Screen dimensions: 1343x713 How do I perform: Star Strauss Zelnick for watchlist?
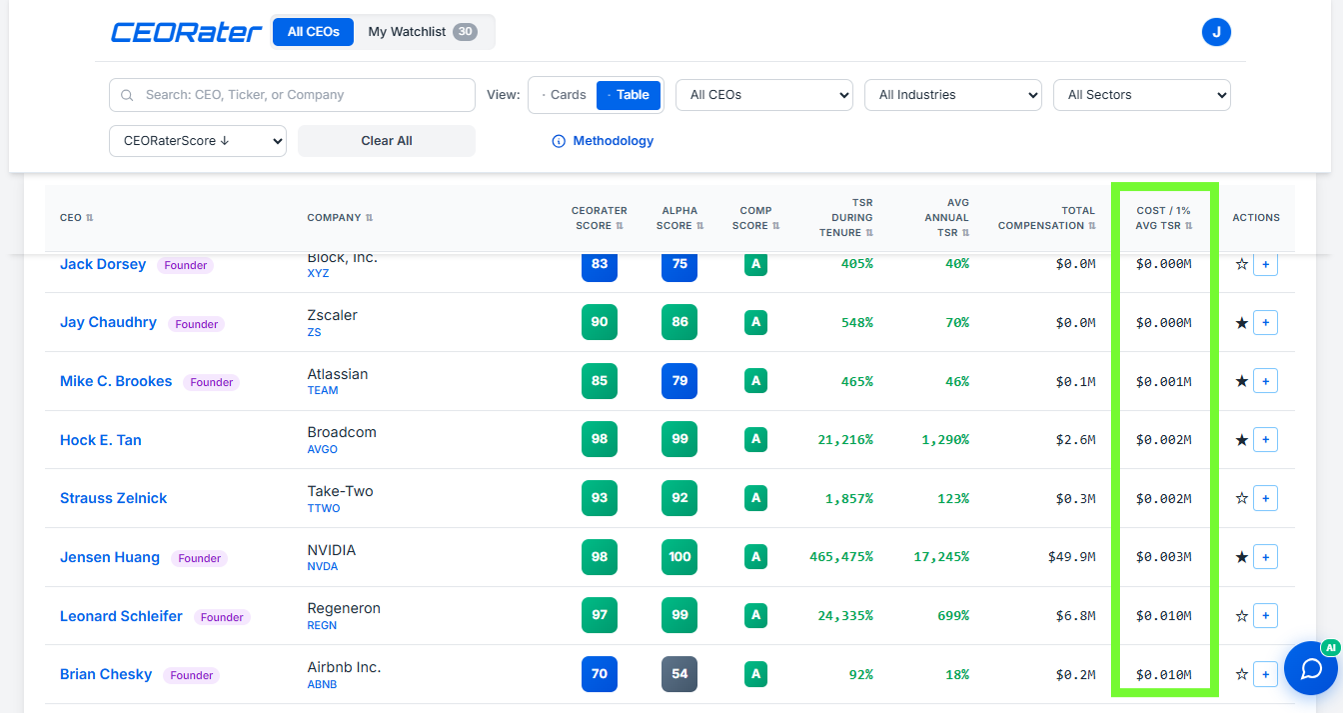pos(1242,498)
